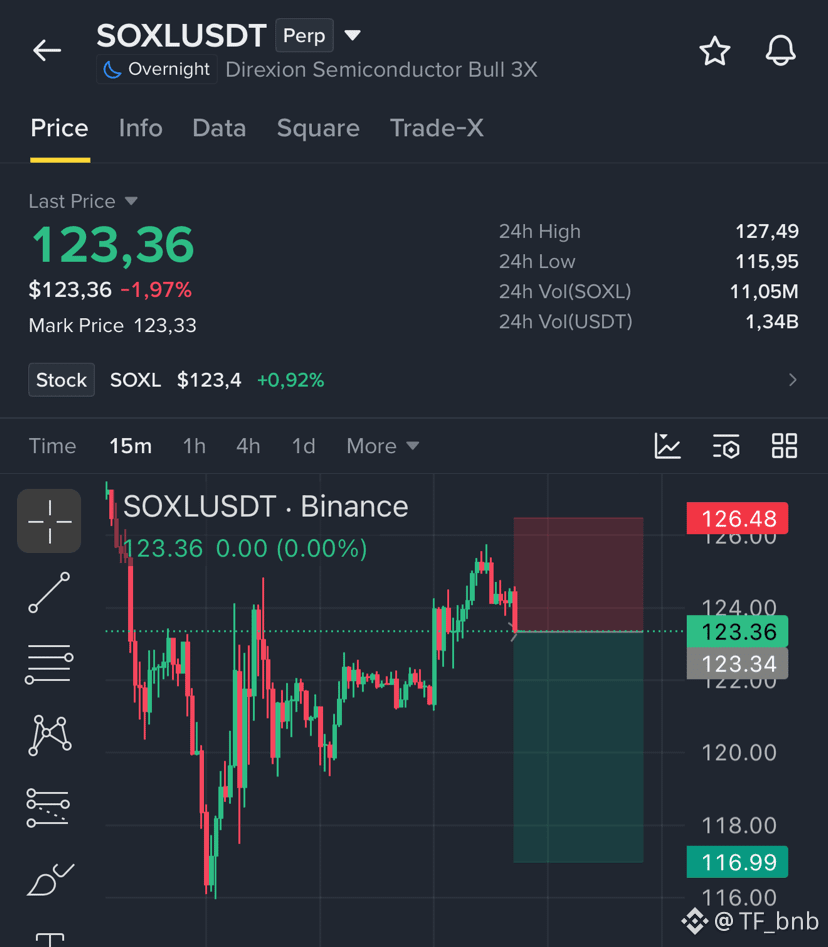
Task: Expand the Last Price type dropdown
Action: [131, 201]
